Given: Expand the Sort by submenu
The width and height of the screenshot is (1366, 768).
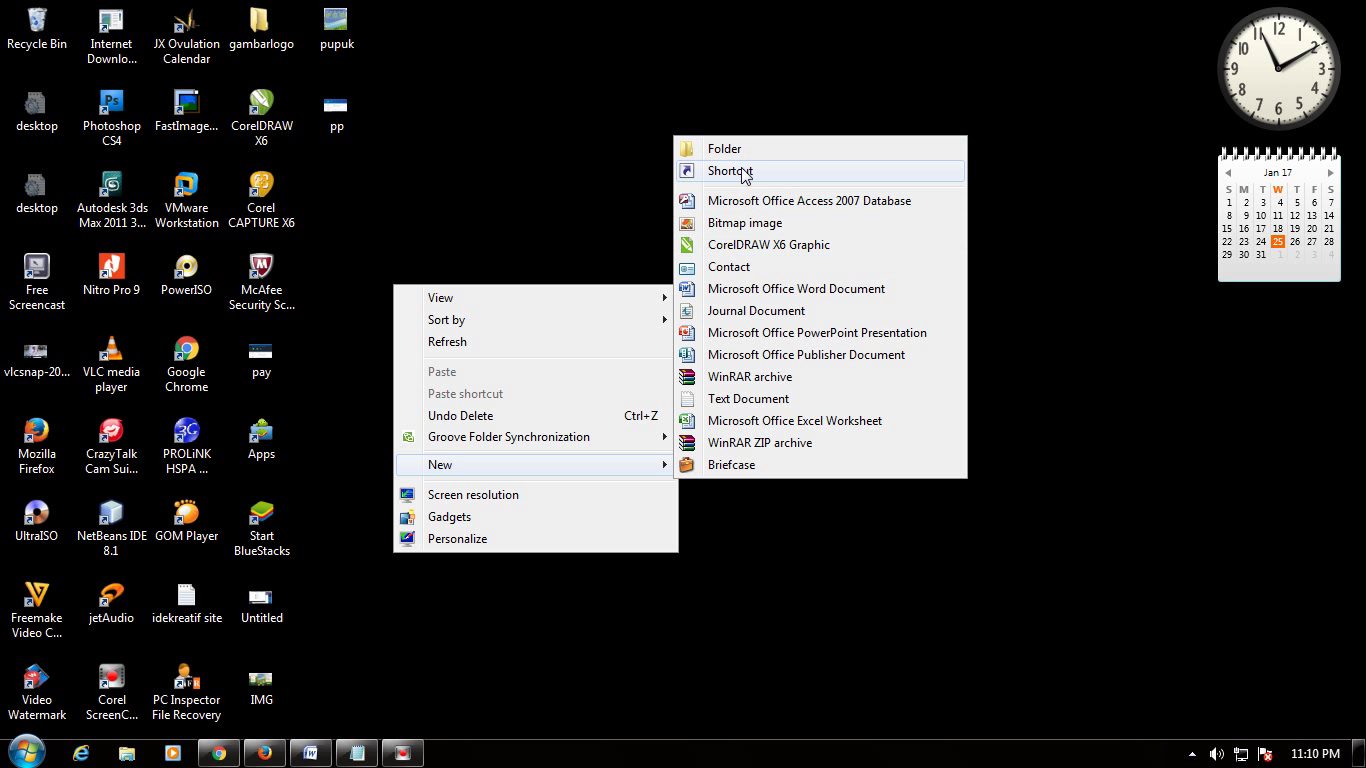Looking at the screenshot, I should click(x=446, y=319).
